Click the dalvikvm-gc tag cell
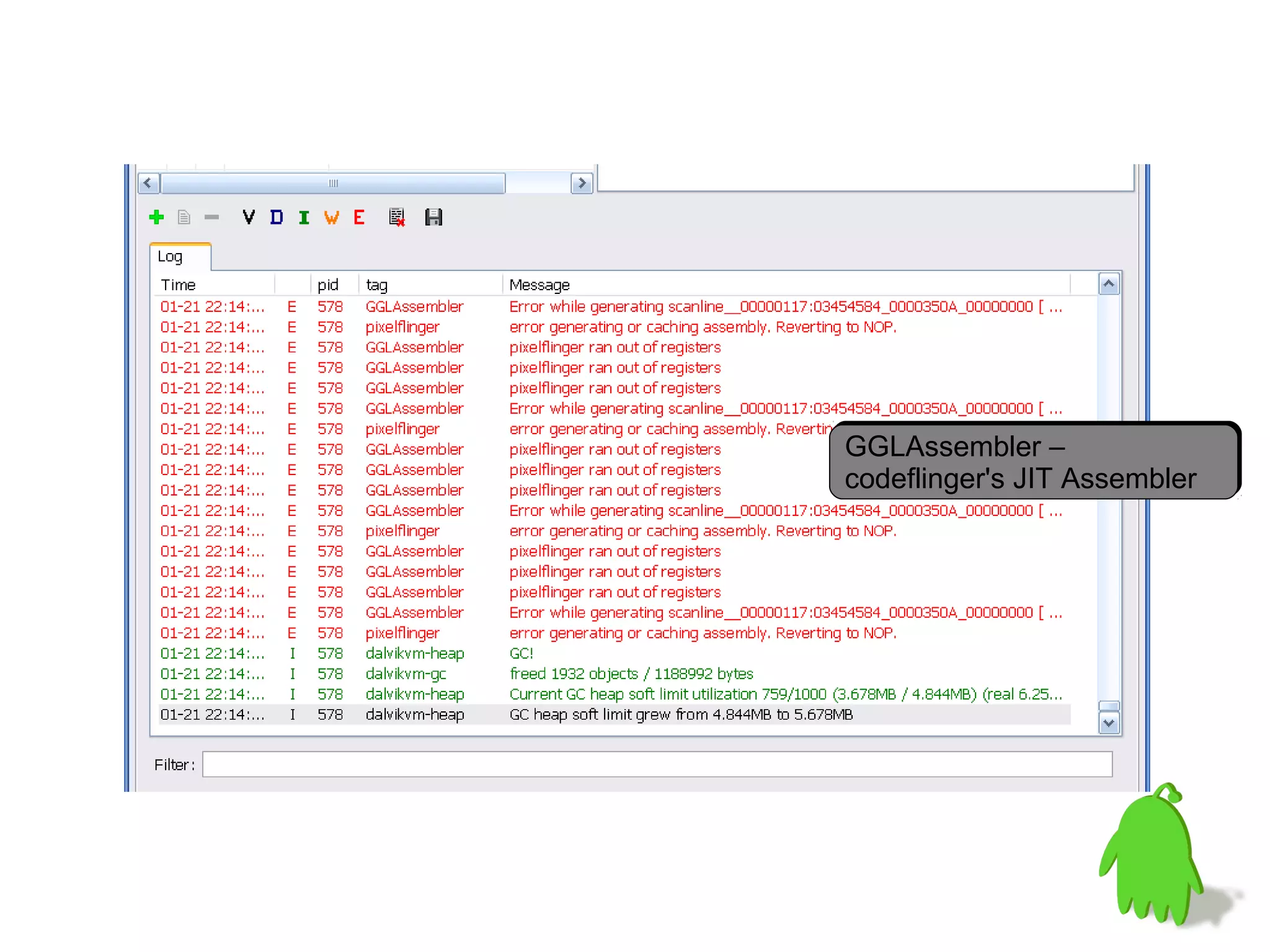1270x952 pixels. click(x=406, y=674)
